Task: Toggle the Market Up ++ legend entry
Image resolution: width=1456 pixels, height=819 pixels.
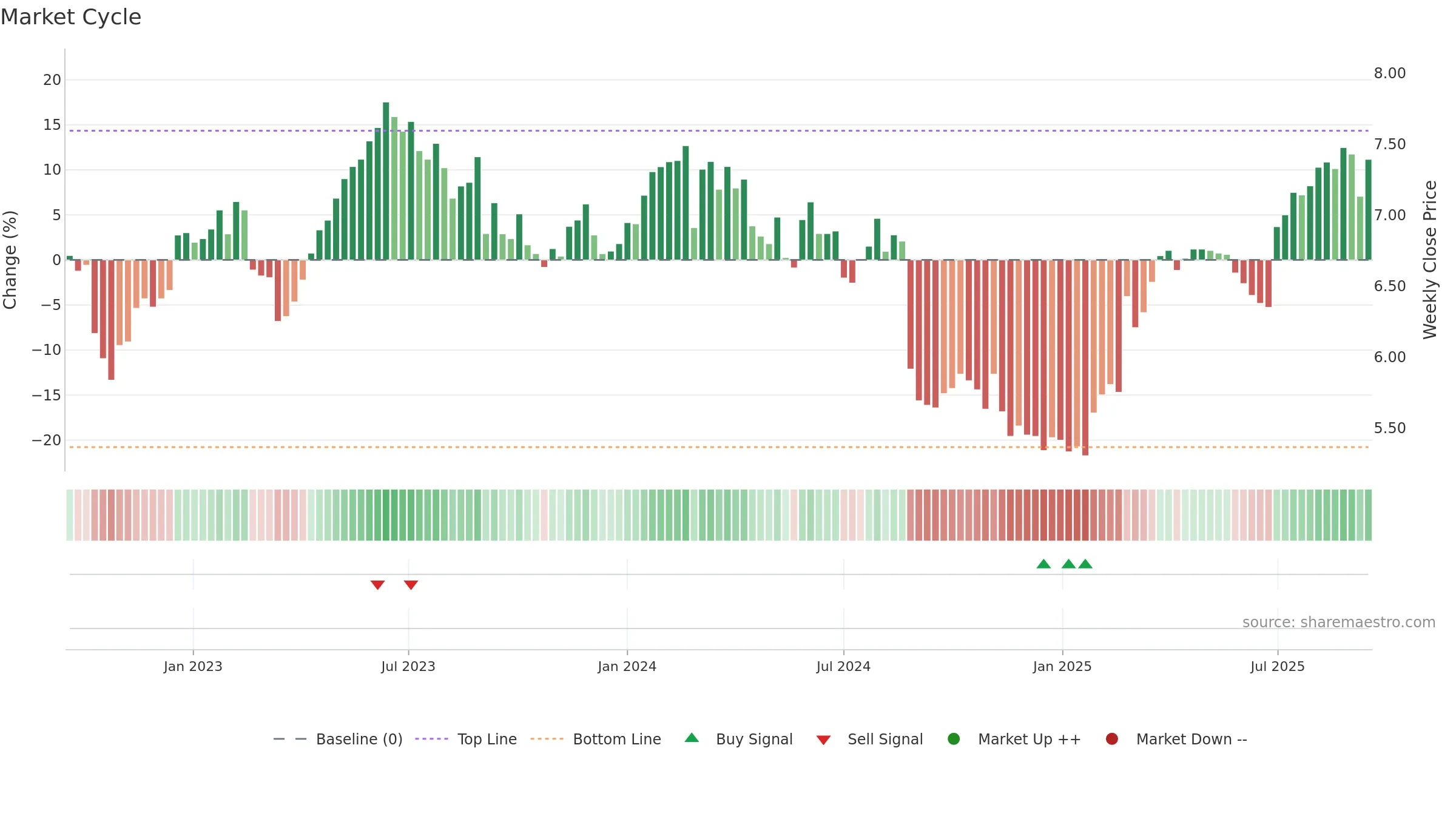Action: (x=1014, y=739)
